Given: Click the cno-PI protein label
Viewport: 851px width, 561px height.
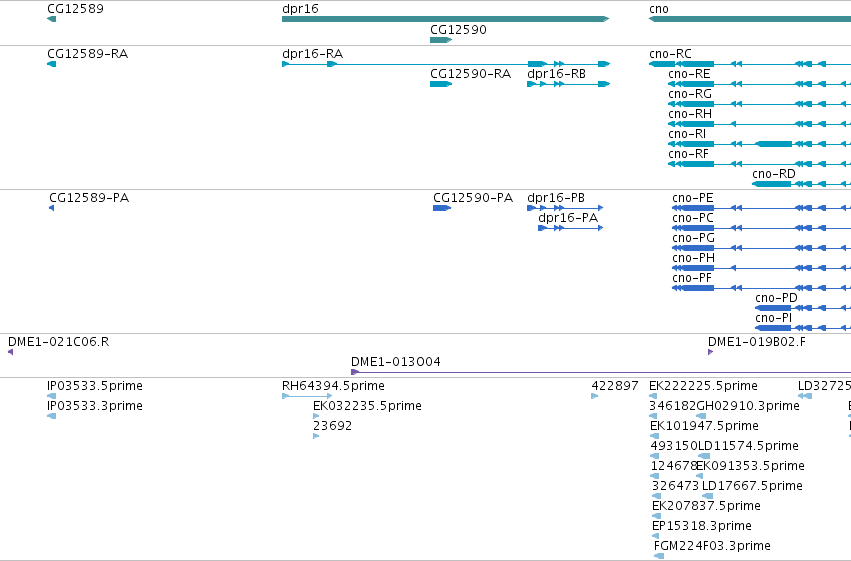Looking at the screenshot, I should tap(773, 318).
